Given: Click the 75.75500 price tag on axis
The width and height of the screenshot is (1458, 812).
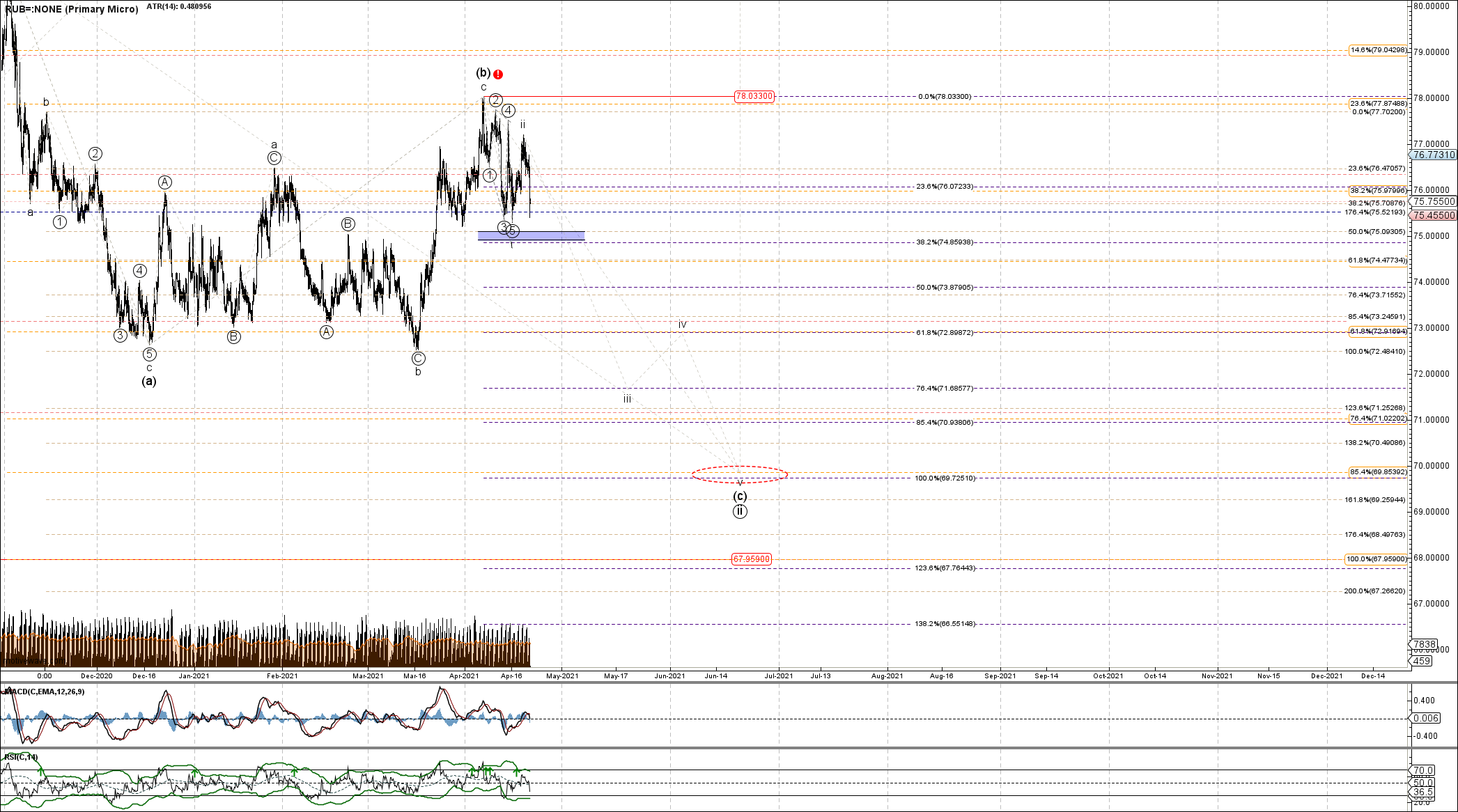Looking at the screenshot, I should (x=1434, y=201).
